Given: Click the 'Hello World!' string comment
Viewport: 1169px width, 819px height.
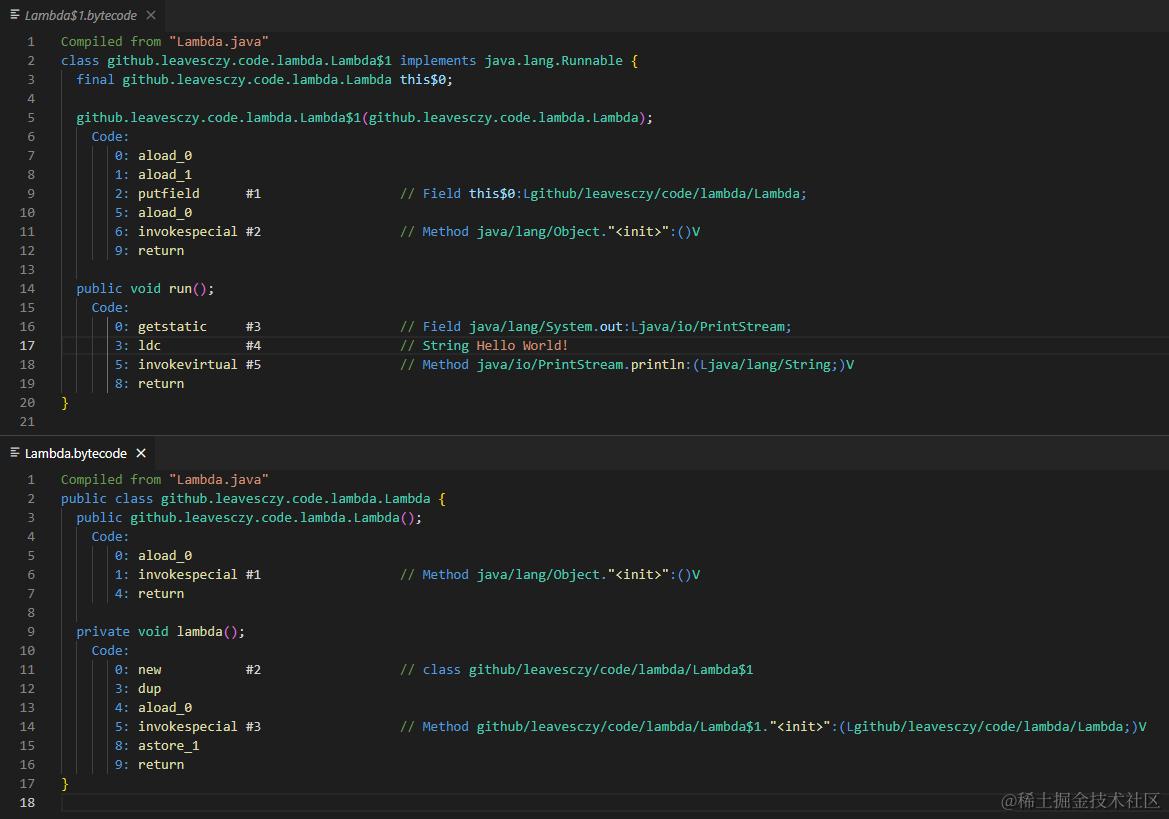Looking at the screenshot, I should pyautogui.click(x=522, y=345).
